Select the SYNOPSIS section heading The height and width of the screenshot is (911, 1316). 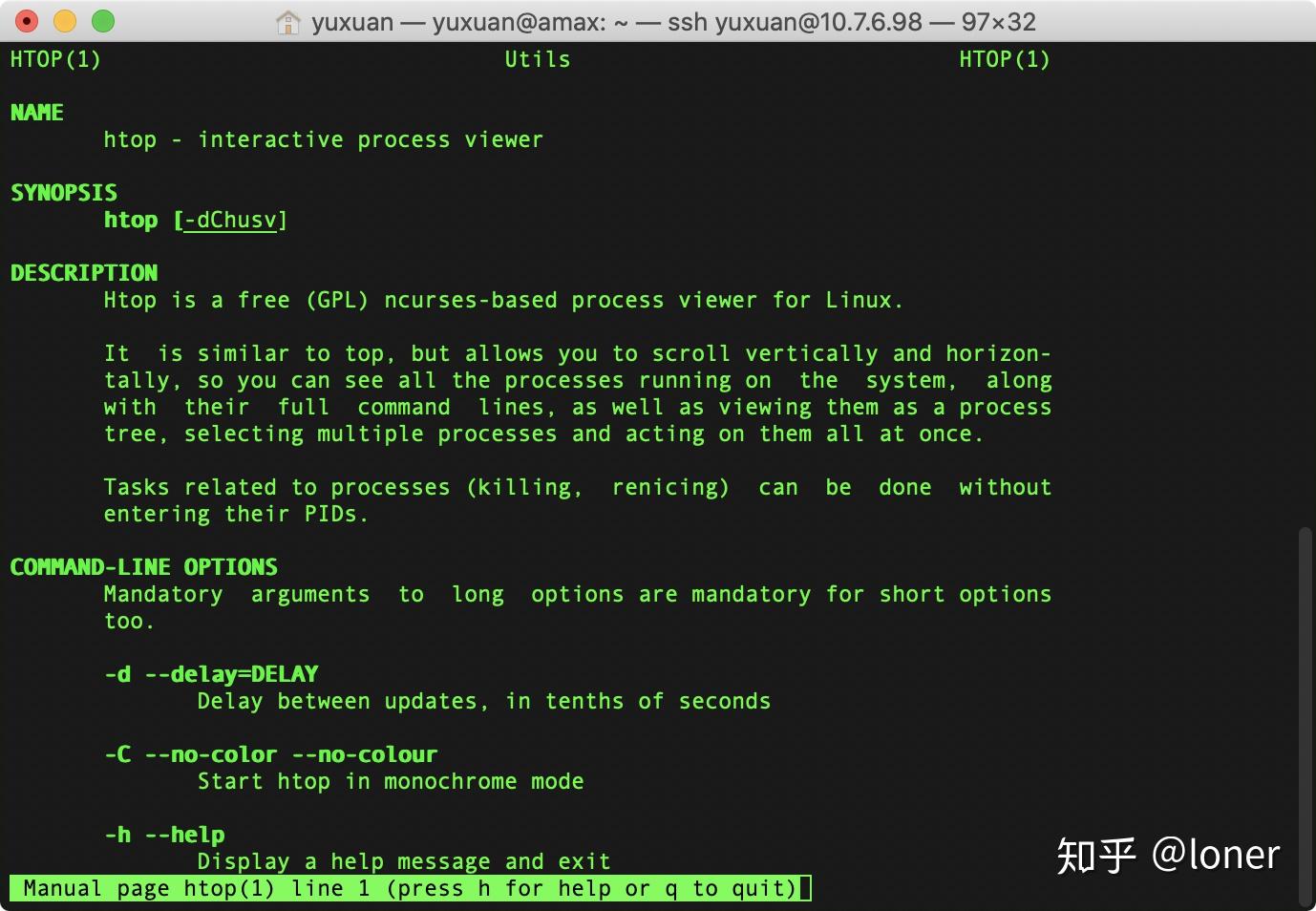coord(63,192)
